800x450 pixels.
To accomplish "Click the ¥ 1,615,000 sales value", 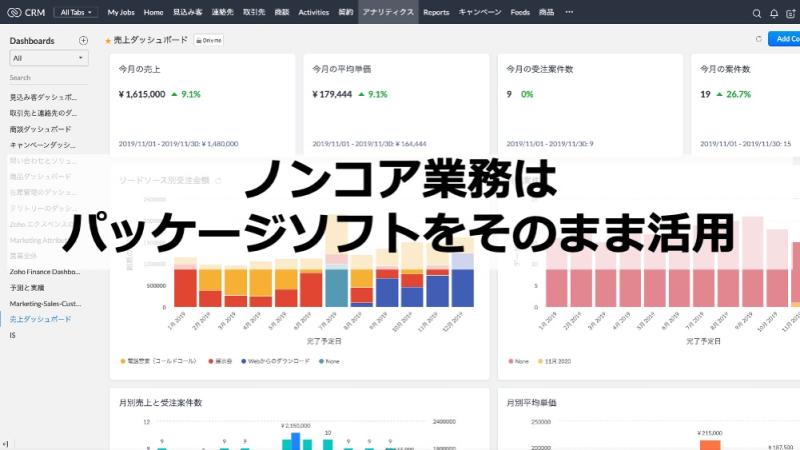I will pyautogui.click(x=142, y=94).
